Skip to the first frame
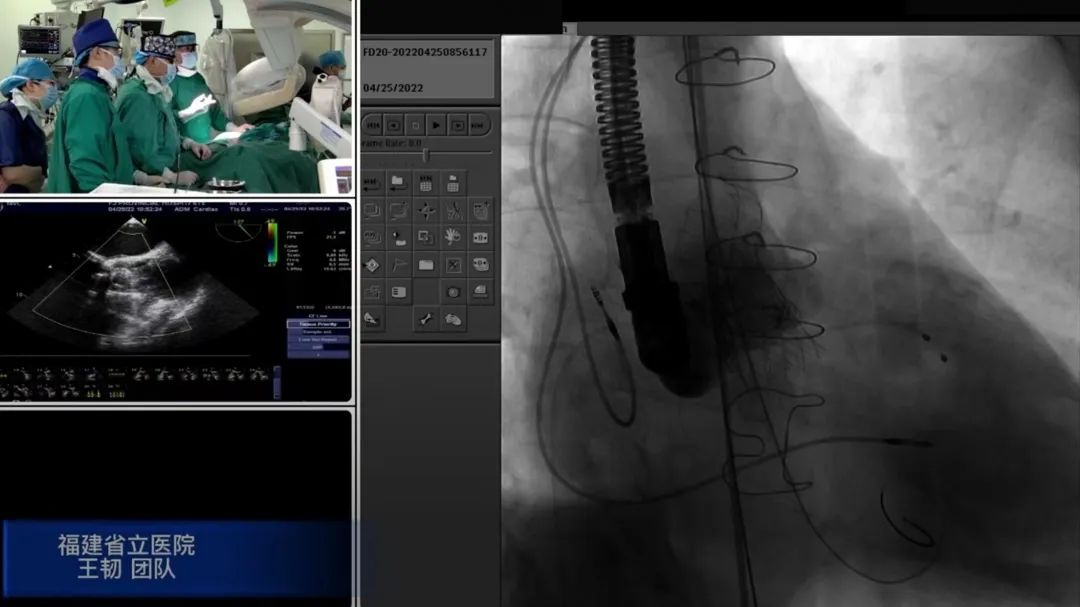Image resolution: width=1080 pixels, height=607 pixels. [372, 125]
